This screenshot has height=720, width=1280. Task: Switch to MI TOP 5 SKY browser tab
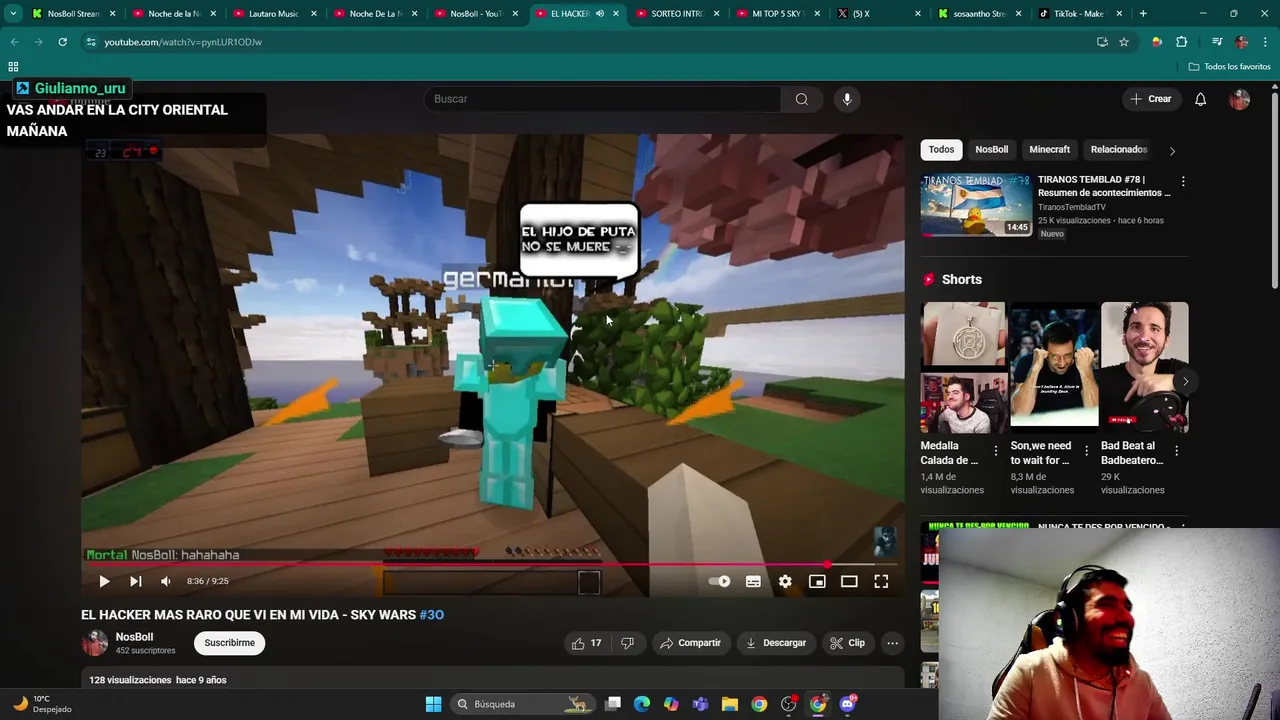(778, 14)
